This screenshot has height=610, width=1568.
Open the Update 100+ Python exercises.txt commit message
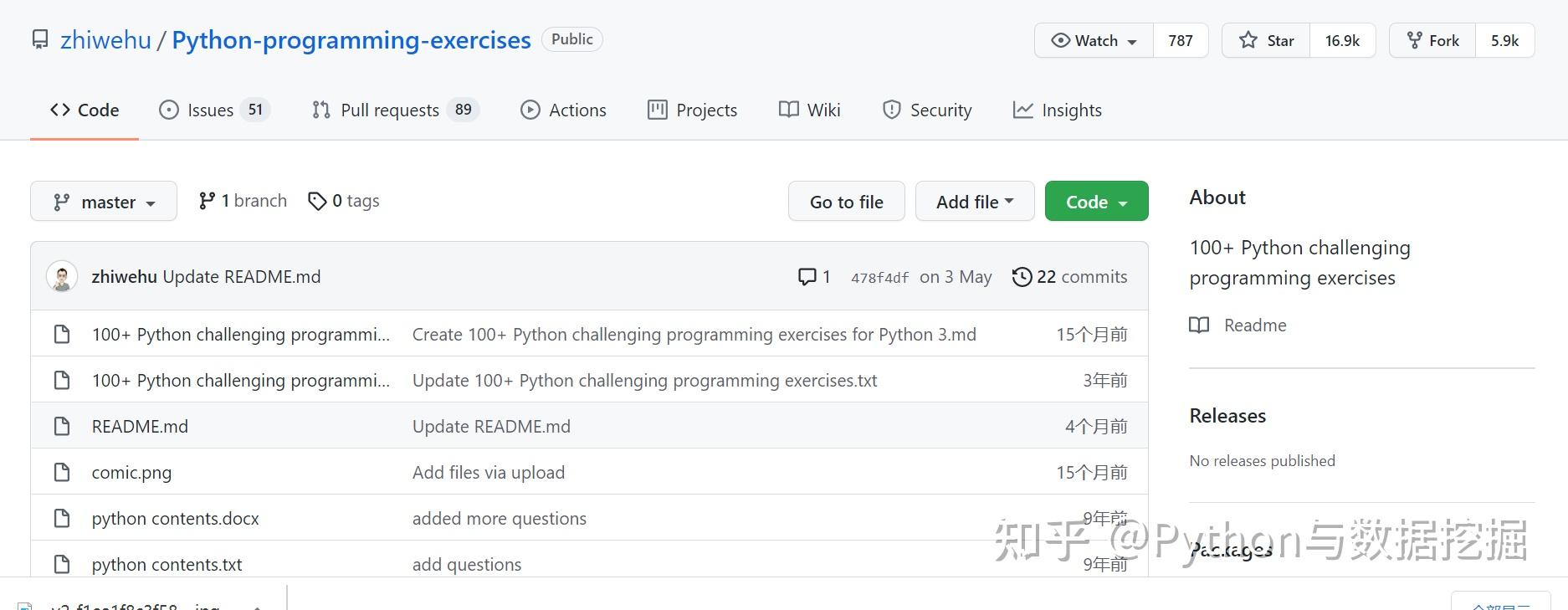click(645, 381)
